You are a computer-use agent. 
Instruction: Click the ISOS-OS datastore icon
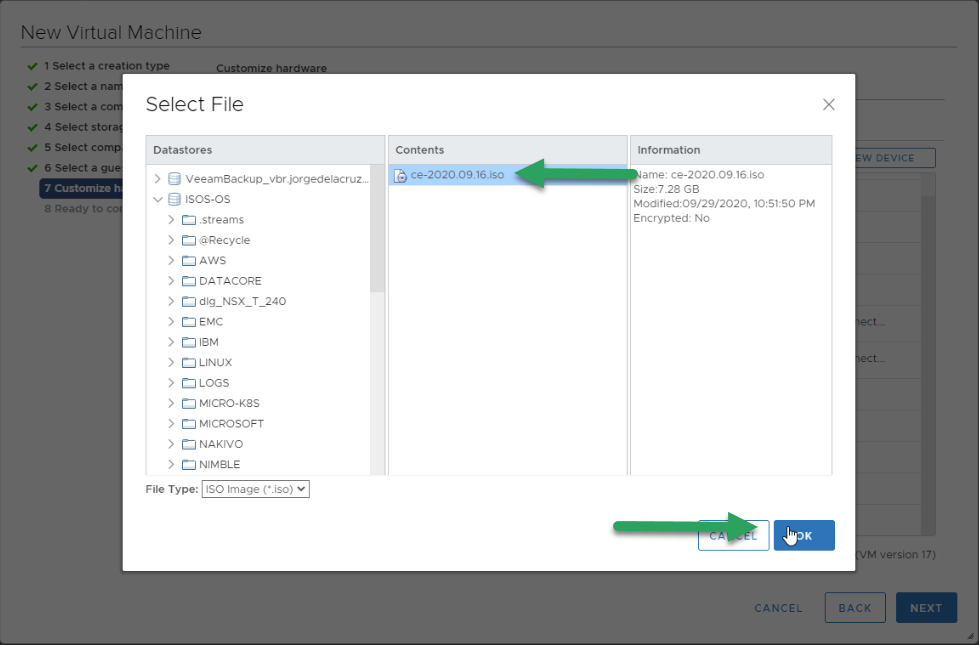(175, 199)
